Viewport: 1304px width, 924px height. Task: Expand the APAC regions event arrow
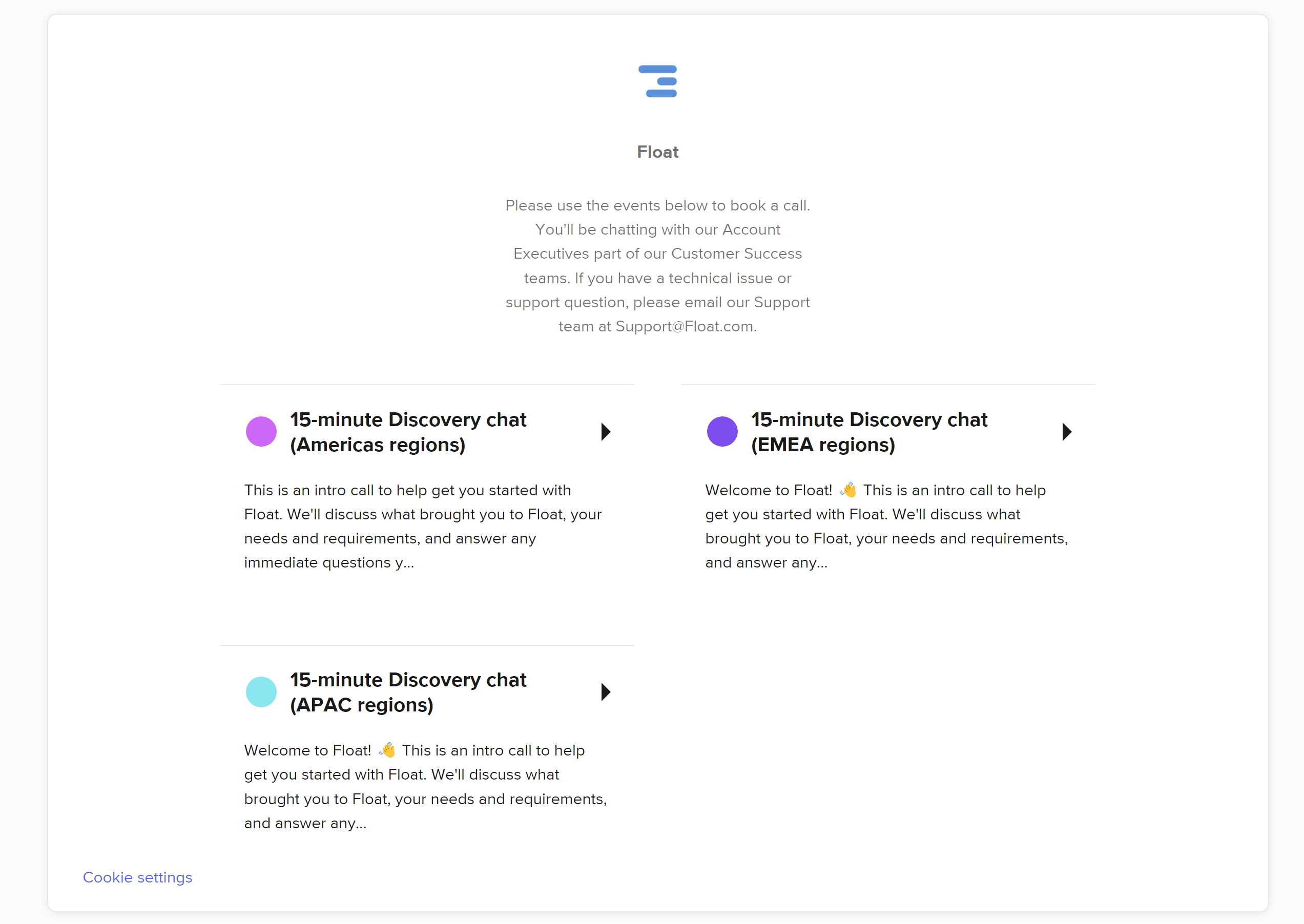[x=606, y=692]
